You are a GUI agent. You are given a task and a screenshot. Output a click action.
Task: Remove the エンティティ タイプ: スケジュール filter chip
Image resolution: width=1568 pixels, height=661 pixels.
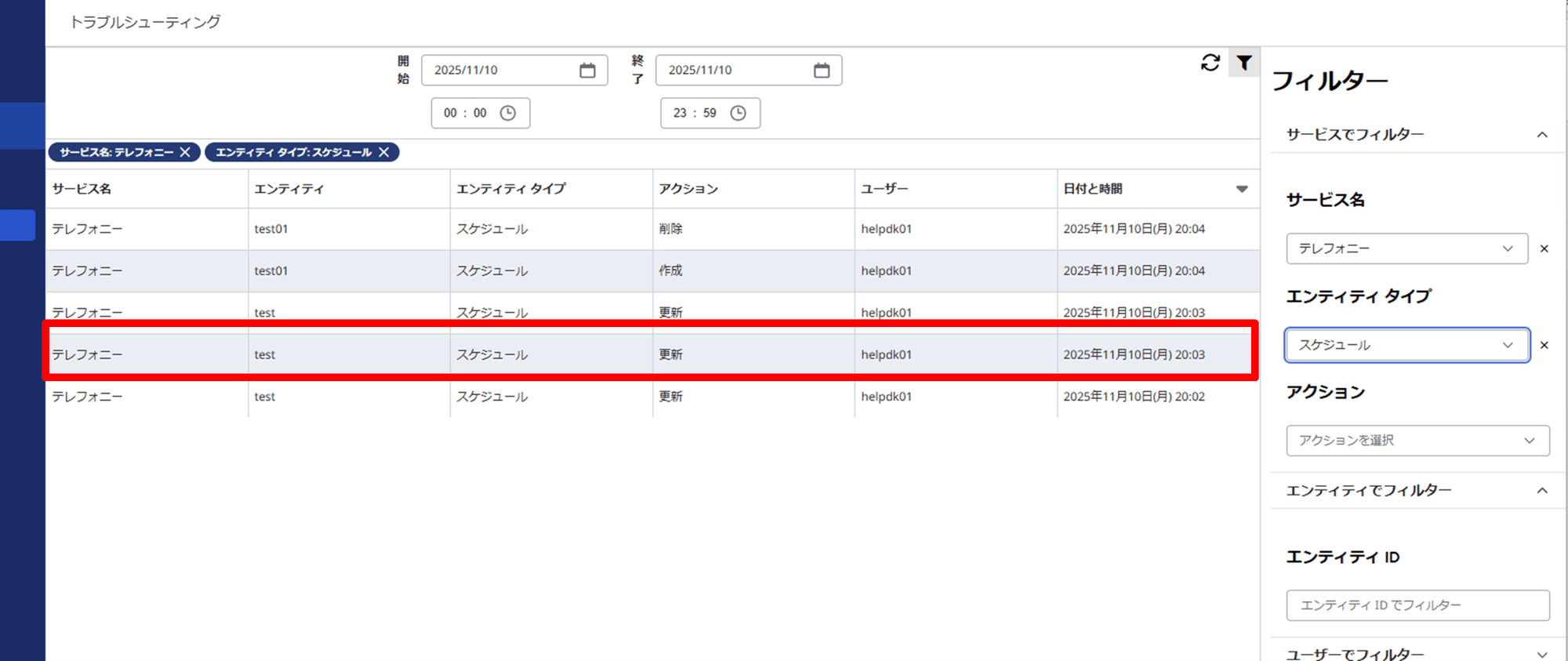[x=383, y=152]
